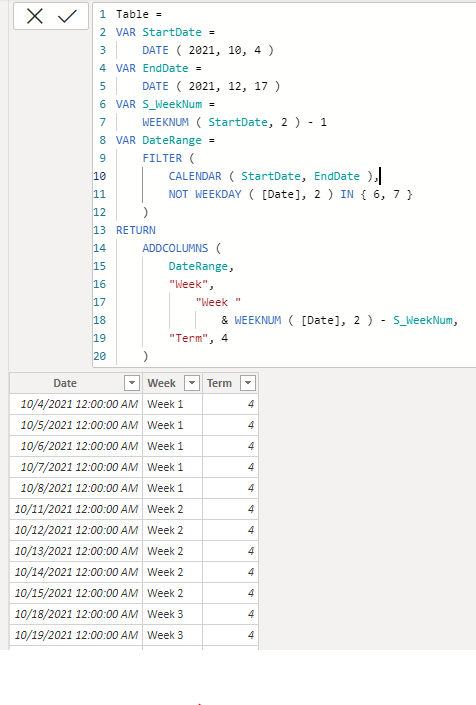Image resolution: width=476 pixels, height=705 pixels.
Task: Cancel the formula with the X icon
Action: click(35, 17)
